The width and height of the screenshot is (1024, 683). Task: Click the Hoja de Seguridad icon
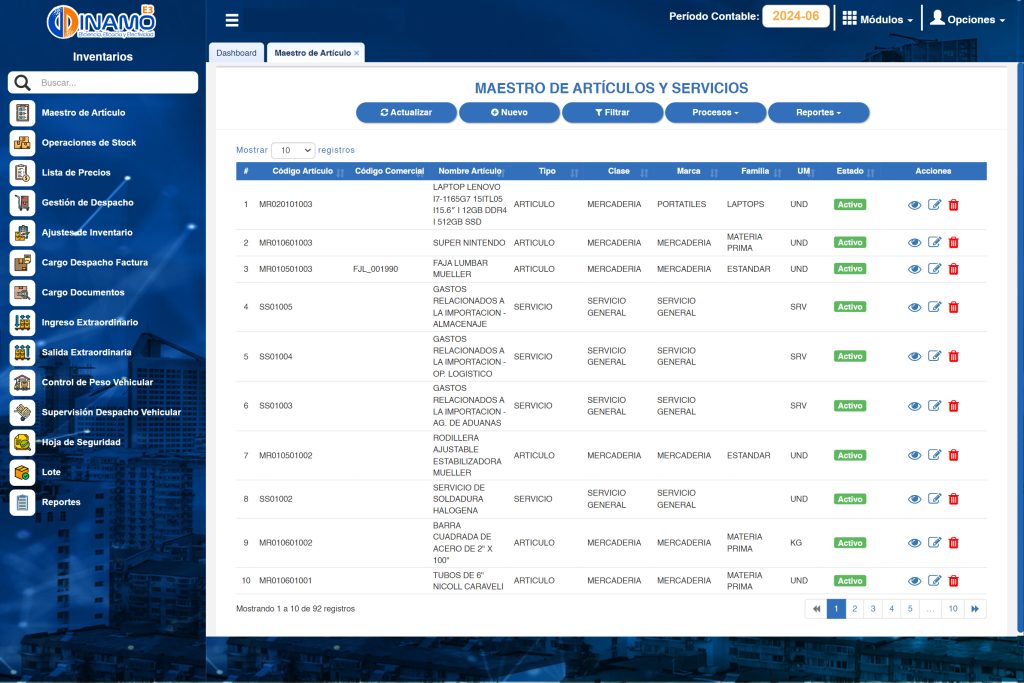click(x=22, y=442)
